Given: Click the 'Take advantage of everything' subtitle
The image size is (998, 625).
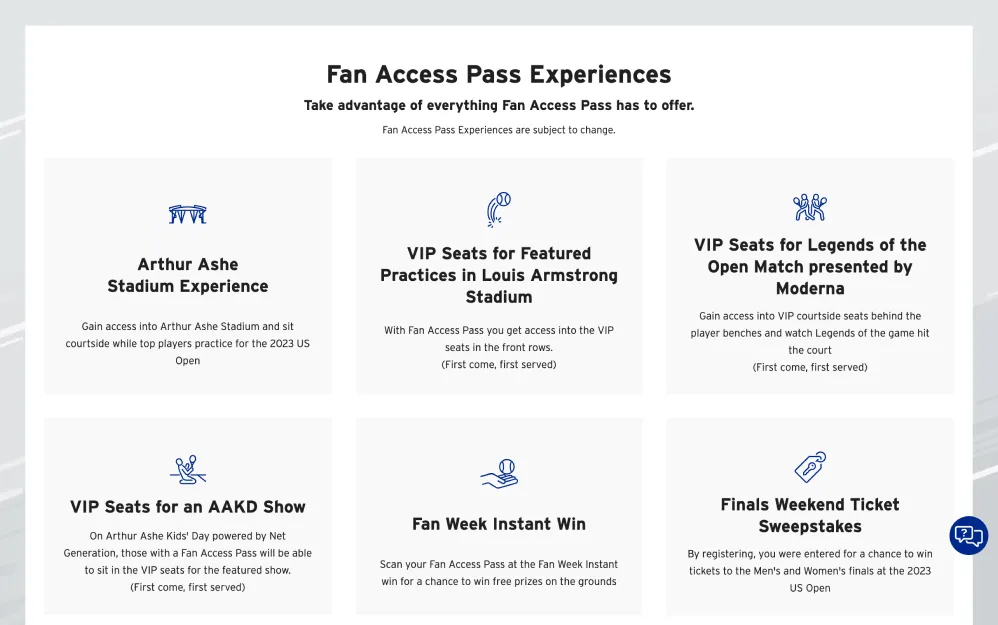Looking at the screenshot, I should [x=499, y=105].
